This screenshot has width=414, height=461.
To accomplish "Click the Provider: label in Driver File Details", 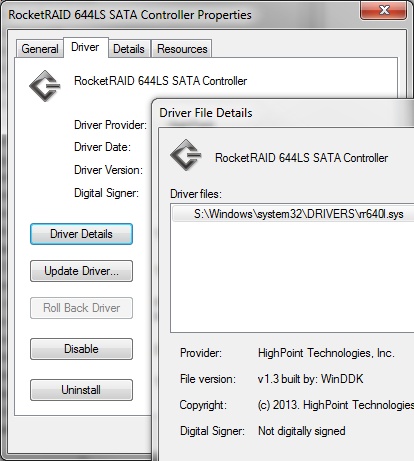I will coord(201,353).
